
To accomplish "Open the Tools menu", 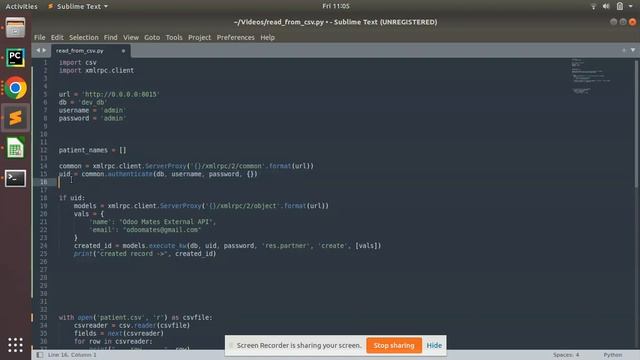I will coord(174,37).
